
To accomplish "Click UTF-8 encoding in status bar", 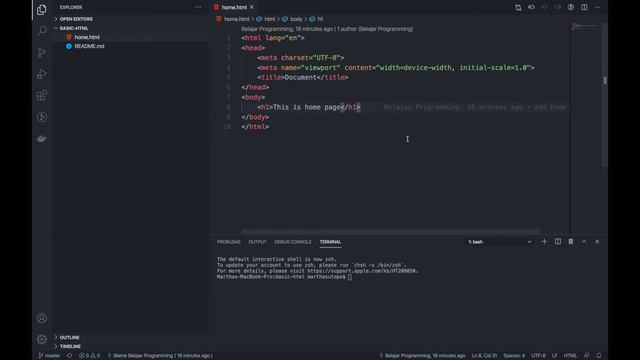I will [x=538, y=356].
